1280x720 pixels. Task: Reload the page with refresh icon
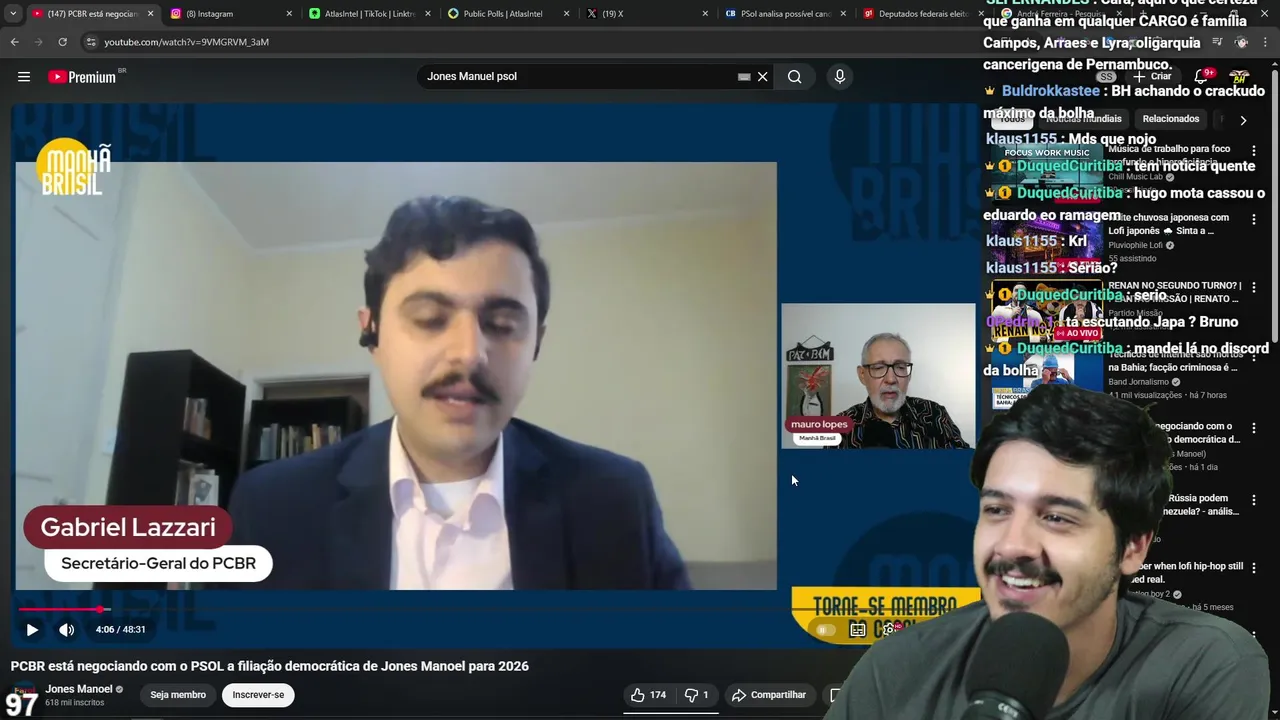coord(62,42)
